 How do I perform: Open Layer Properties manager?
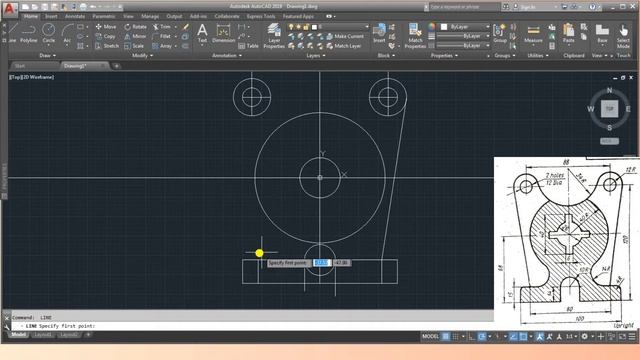274,36
